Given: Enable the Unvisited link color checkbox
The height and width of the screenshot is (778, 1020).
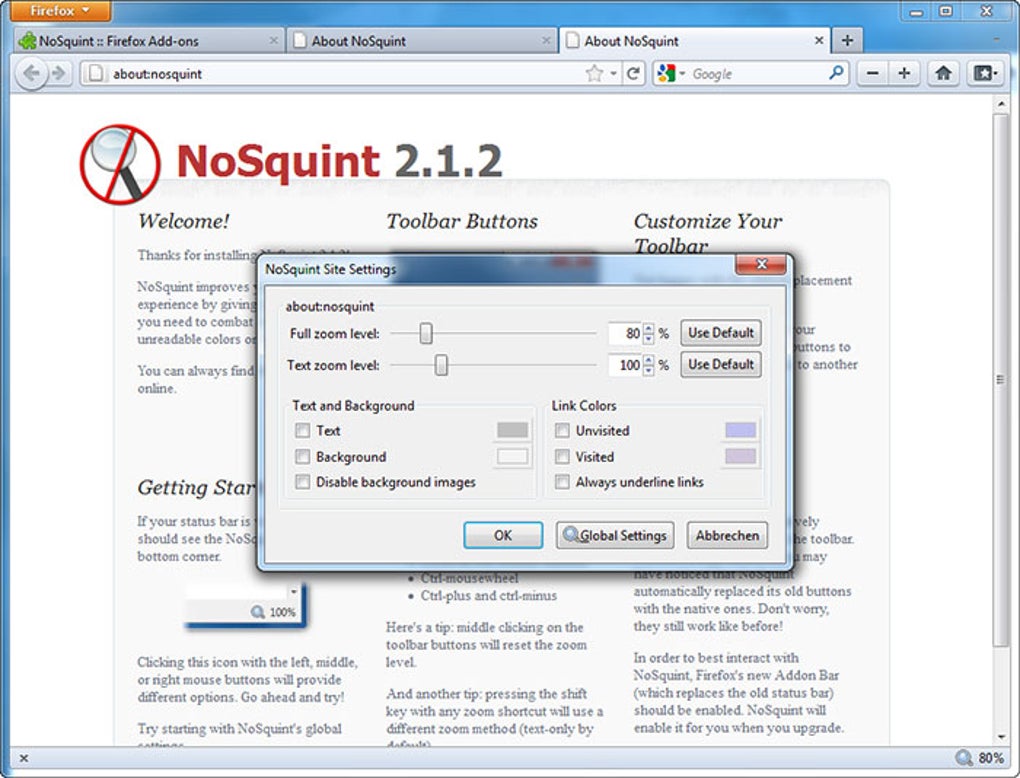Looking at the screenshot, I should click(x=562, y=431).
